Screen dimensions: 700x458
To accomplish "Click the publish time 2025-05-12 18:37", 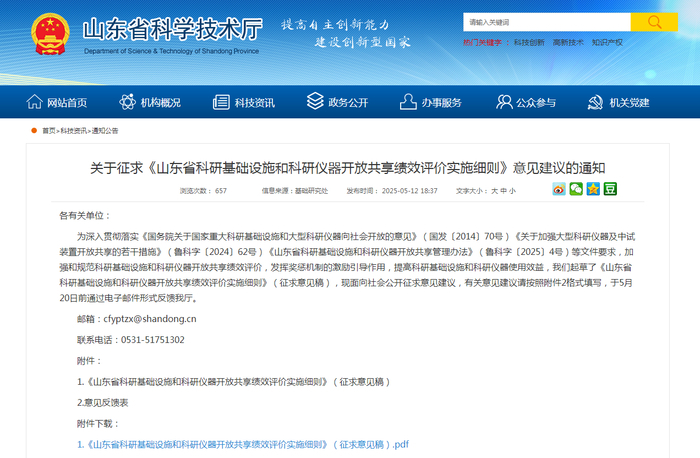I will (409, 191).
